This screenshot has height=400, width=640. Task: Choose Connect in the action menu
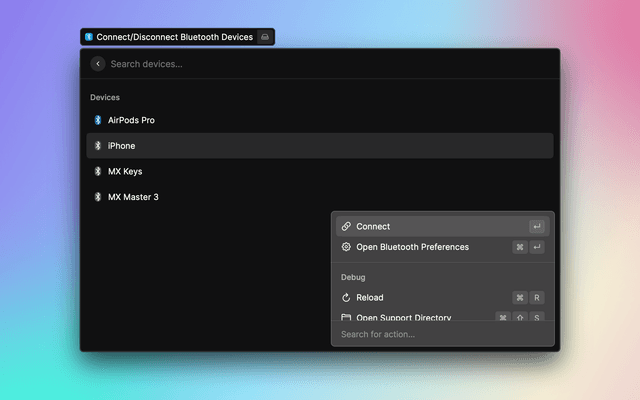pyautogui.click(x=373, y=227)
